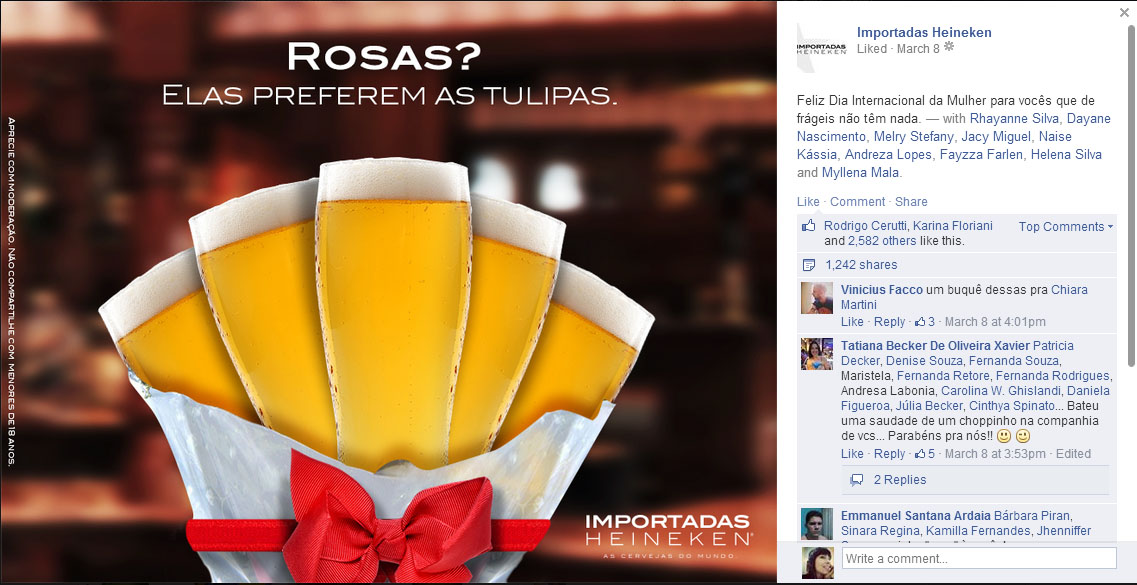Image resolution: width=1137 pixels, height=585 pixels.
Task: Click the comments panel scrollbar
Action: (x=1131, y=196)
